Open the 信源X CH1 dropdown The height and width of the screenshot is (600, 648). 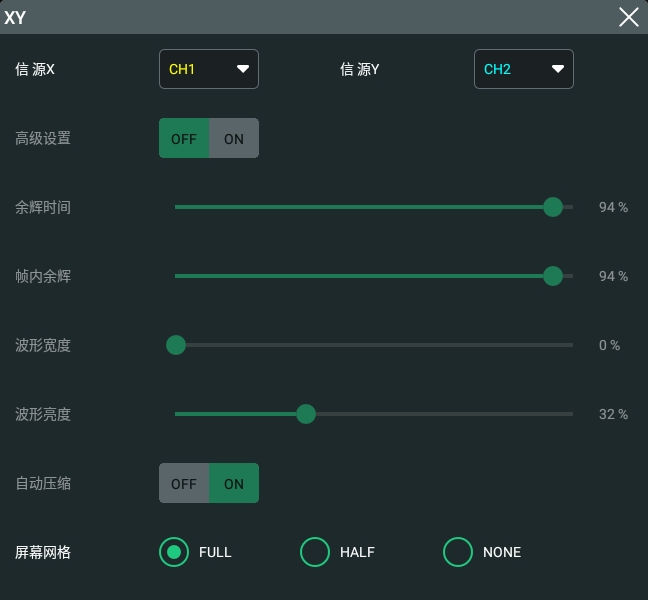pyautogui.click(x=209, y=69)
